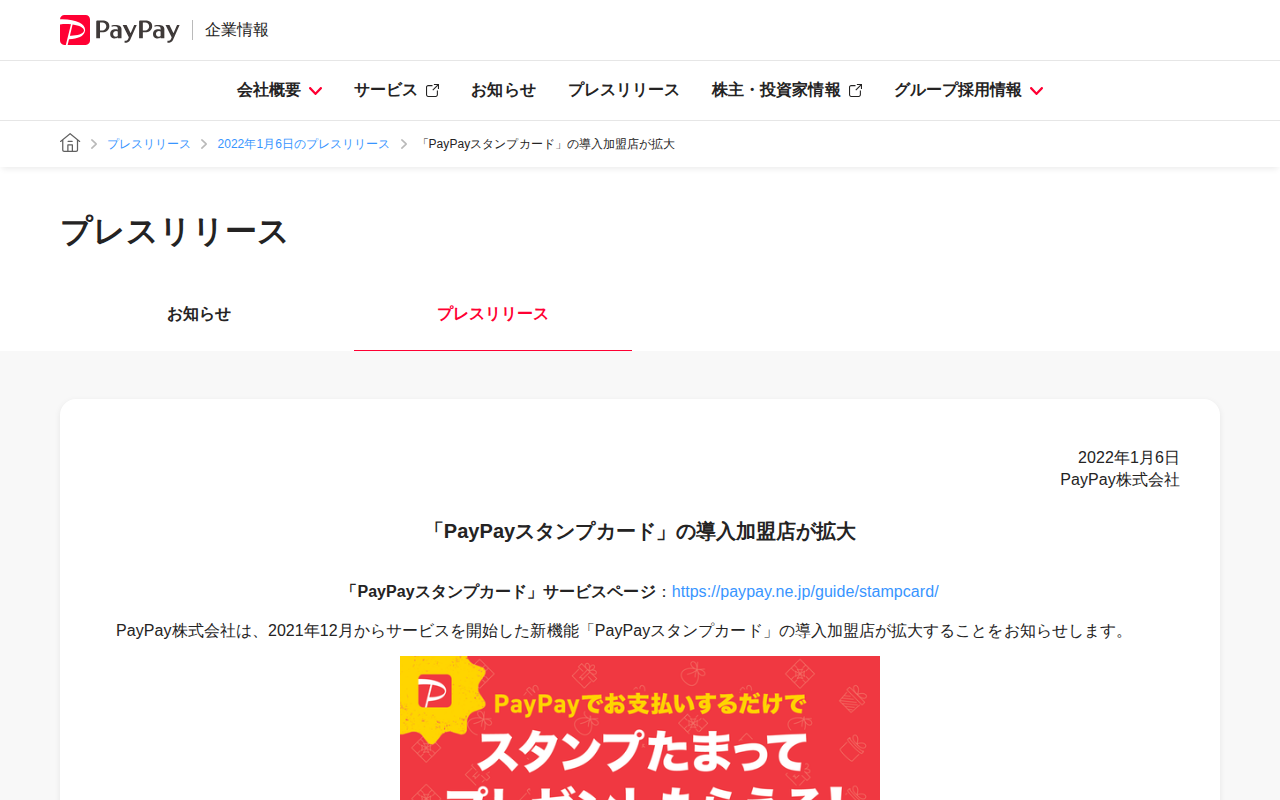This screenshot has width=1280, height=800.
Task: Go to お知らせ in the top navigation
Action: pyautogui.click(x=503, y=90)
